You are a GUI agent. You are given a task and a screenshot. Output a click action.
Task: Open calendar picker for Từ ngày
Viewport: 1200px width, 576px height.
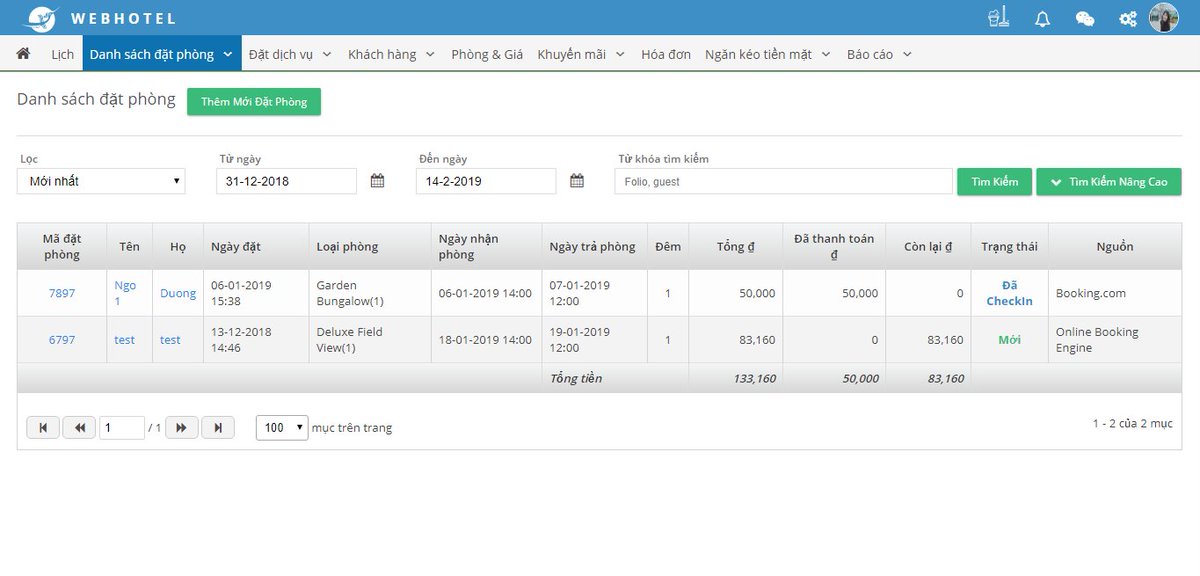click(377, 181)
